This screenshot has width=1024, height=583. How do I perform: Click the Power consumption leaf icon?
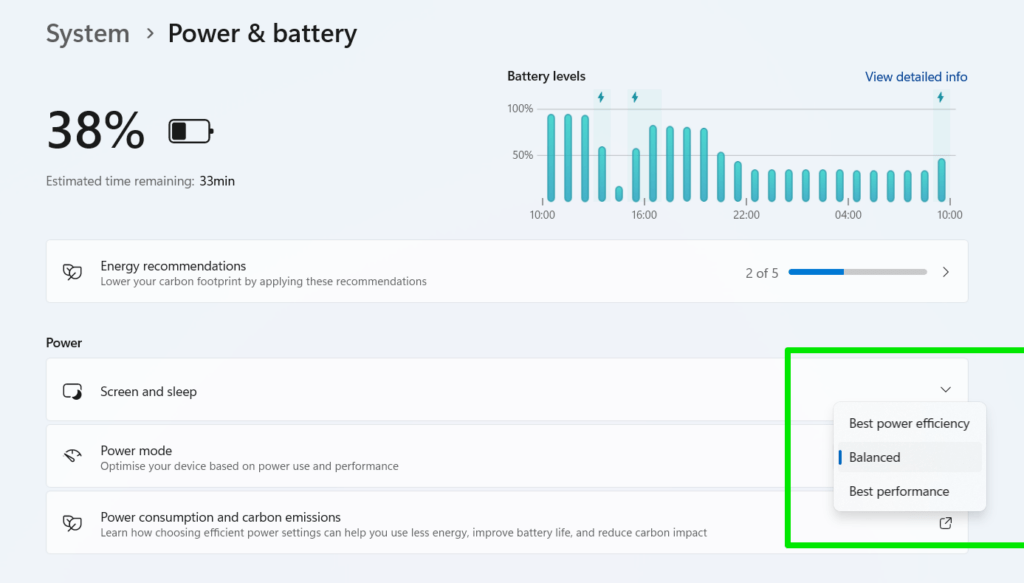[71, 521]
